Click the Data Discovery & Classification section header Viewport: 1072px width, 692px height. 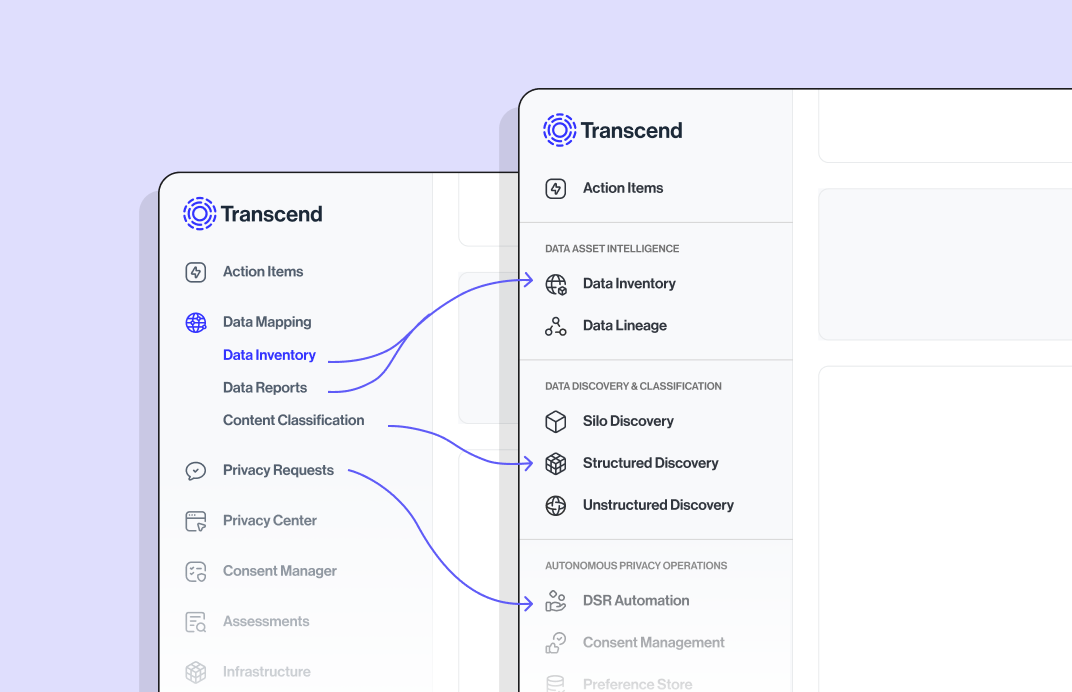tap(633, 386)
